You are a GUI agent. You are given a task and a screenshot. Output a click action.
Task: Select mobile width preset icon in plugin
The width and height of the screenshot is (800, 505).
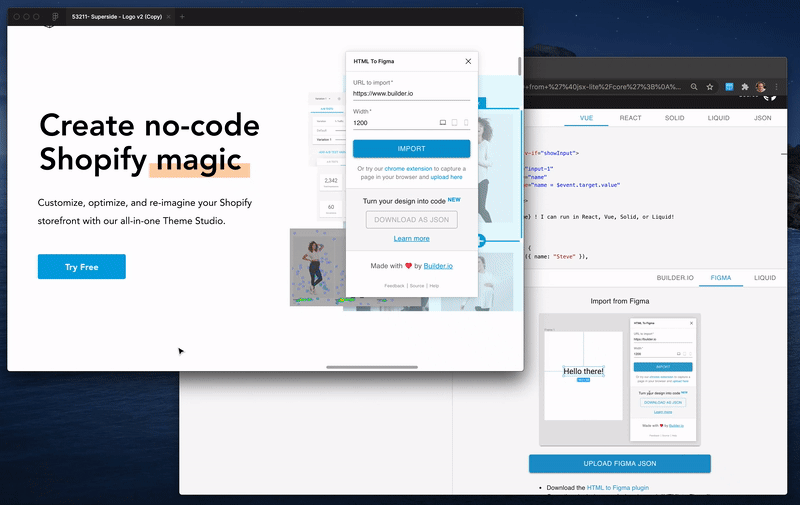click(466, 123)
